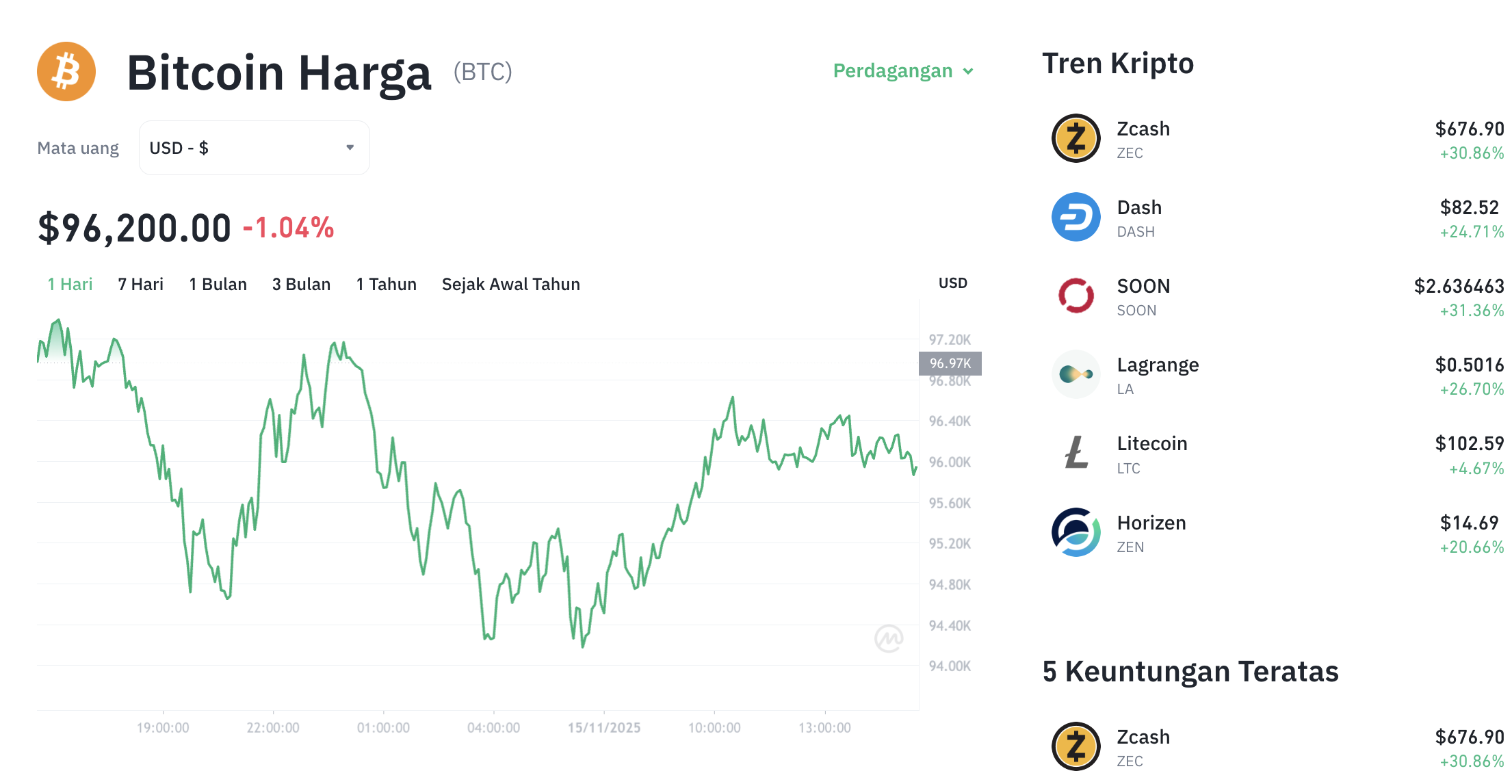The image size is (1512, 784).
Task: Select the 1 Tahun time range
Action: 387,283
